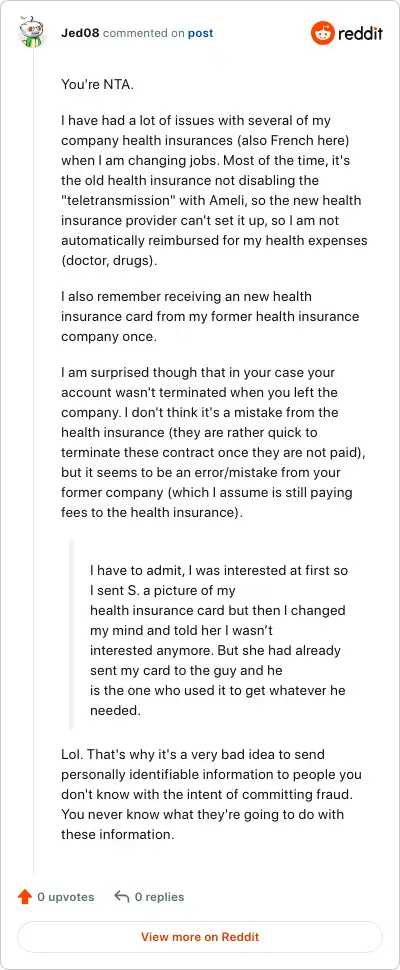Open the "0 replies" link

[x=160, y=896]
